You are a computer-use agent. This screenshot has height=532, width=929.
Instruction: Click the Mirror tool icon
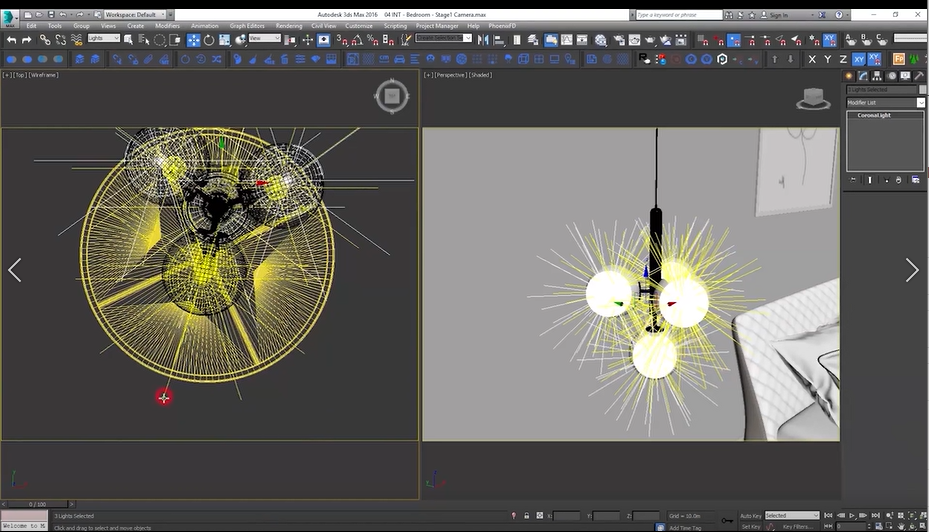point(483,40)
